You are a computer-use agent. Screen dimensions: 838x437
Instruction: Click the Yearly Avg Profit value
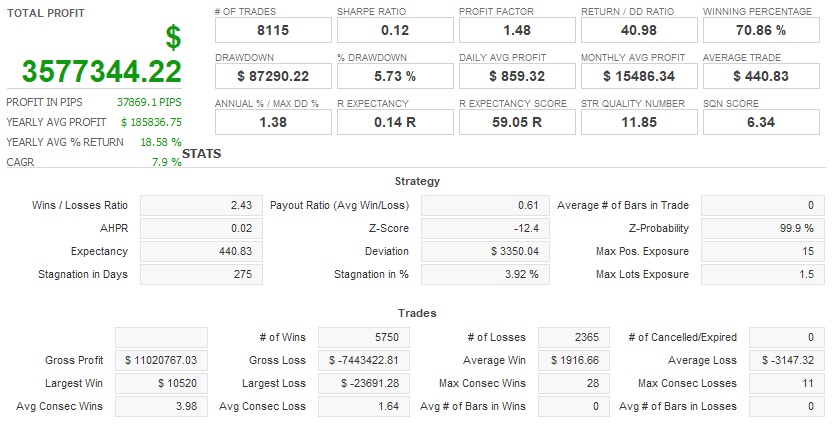click(x=150, y=122)
